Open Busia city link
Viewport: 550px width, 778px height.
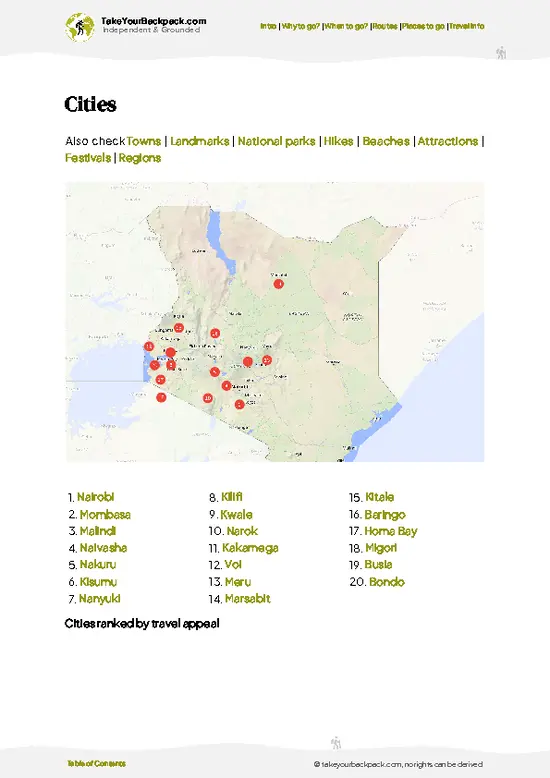pos(378,565)
